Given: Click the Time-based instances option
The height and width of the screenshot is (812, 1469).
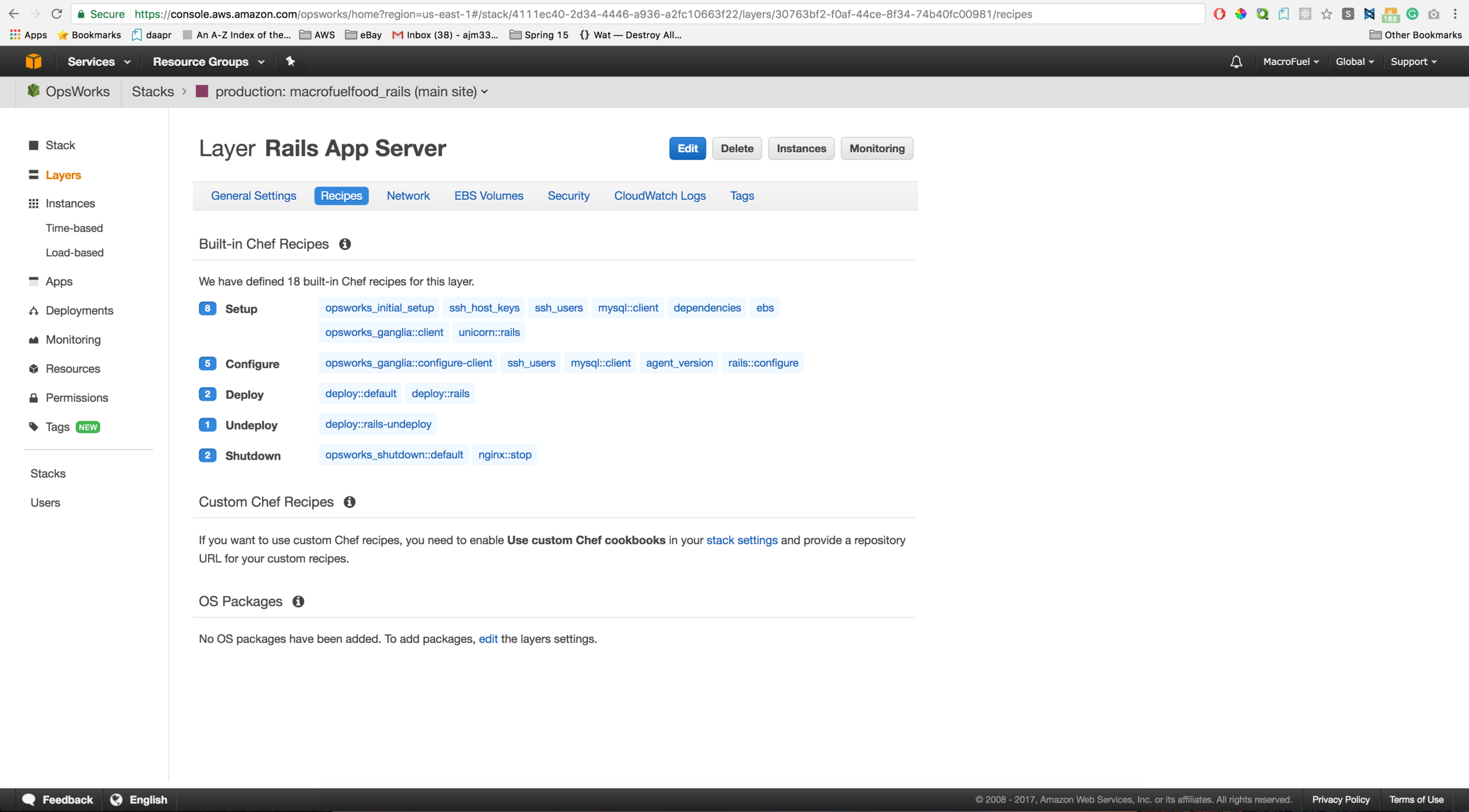Looking at the screenshot, I should click(73, 227).
